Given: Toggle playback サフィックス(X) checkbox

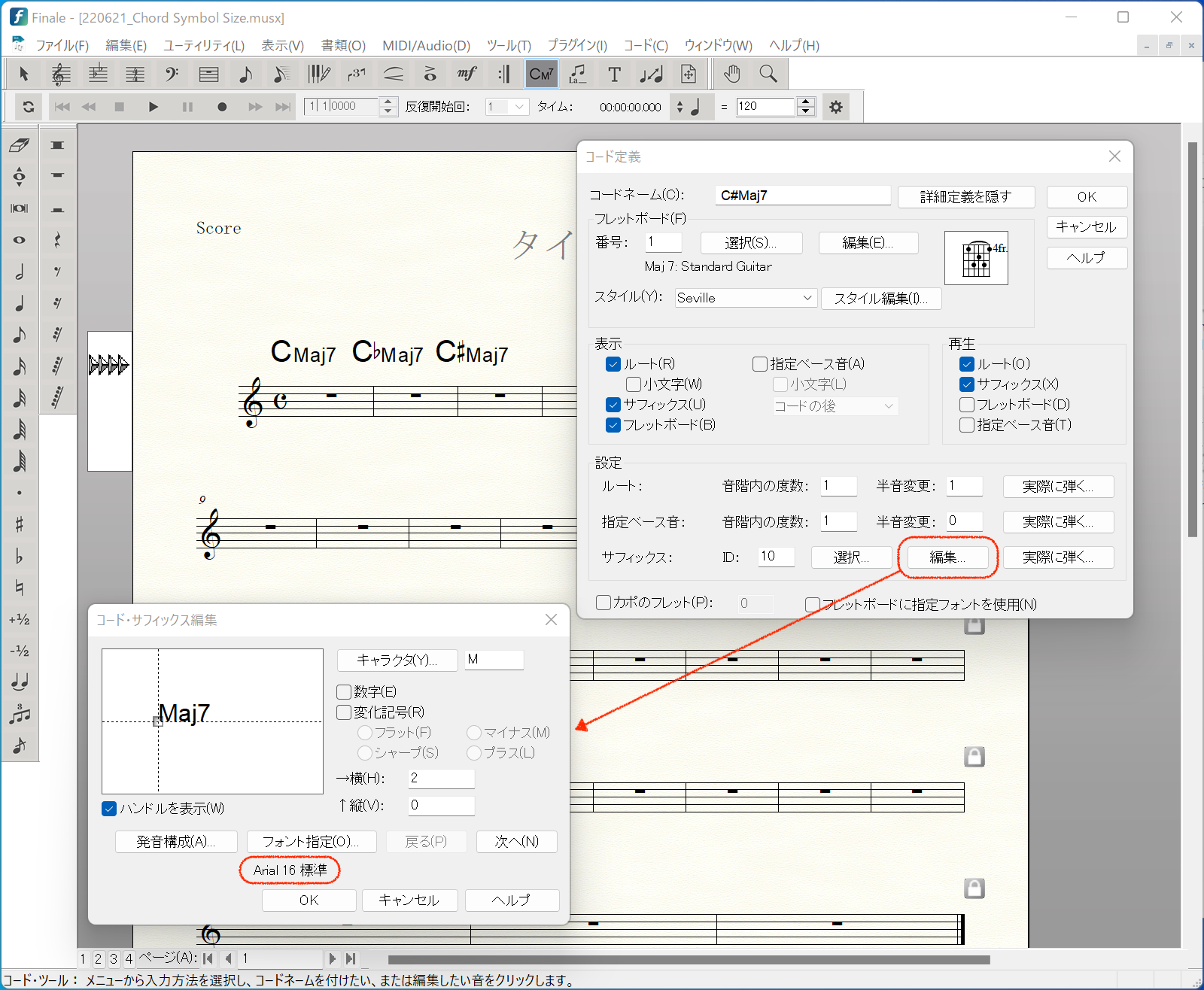Looking at the screenshot, I should point(967,384).
